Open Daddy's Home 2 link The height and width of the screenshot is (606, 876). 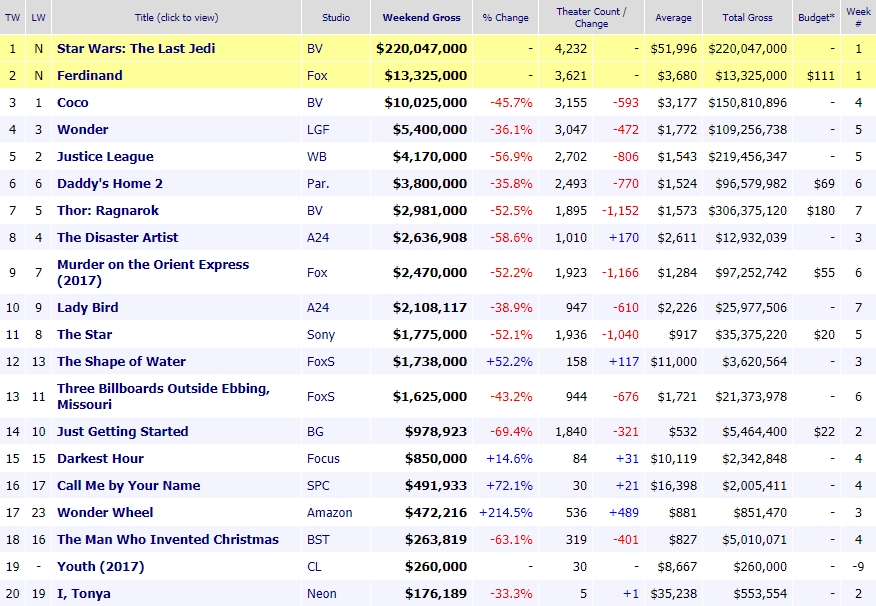[110, 184]
